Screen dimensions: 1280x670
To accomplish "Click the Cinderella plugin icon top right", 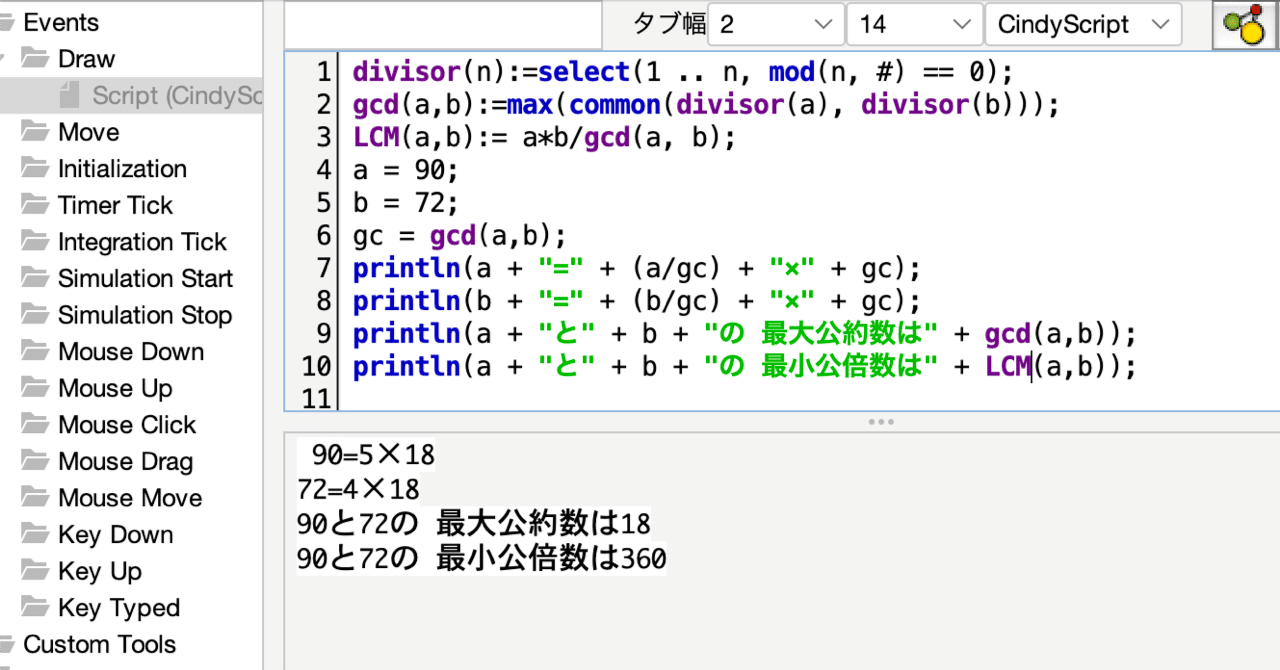I will tap(1245, 24).
